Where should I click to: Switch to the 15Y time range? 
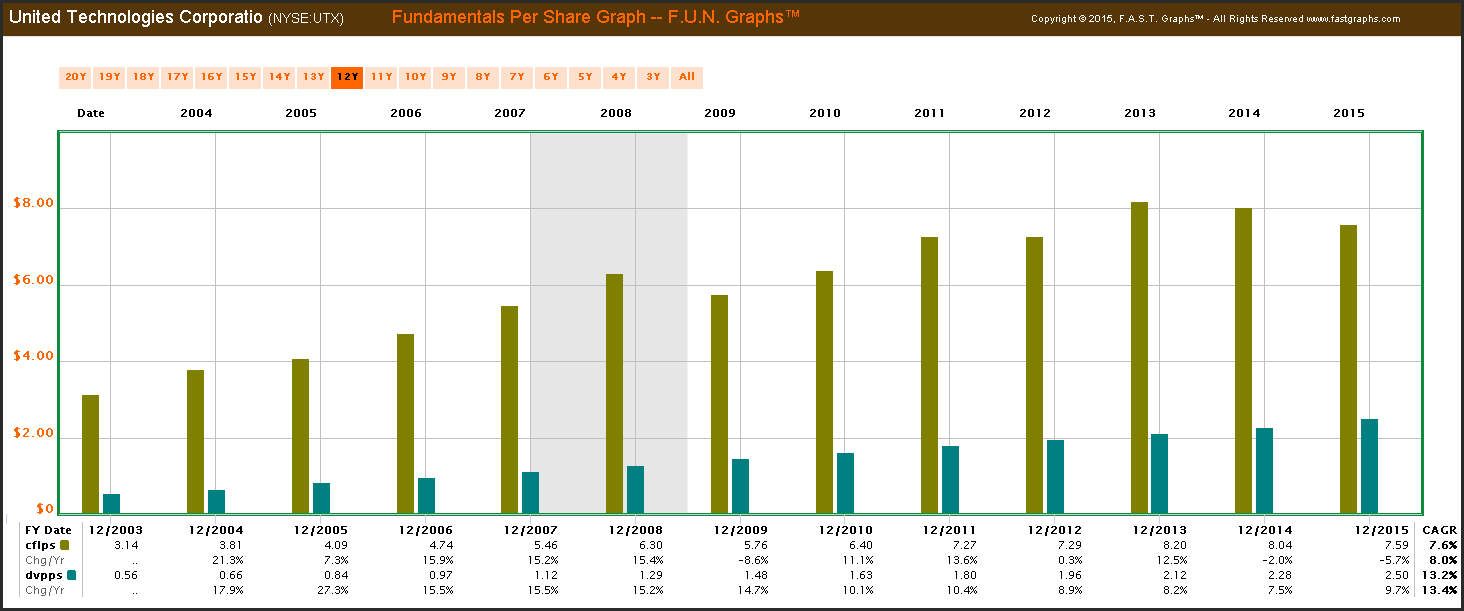click(x=245, y=77)
